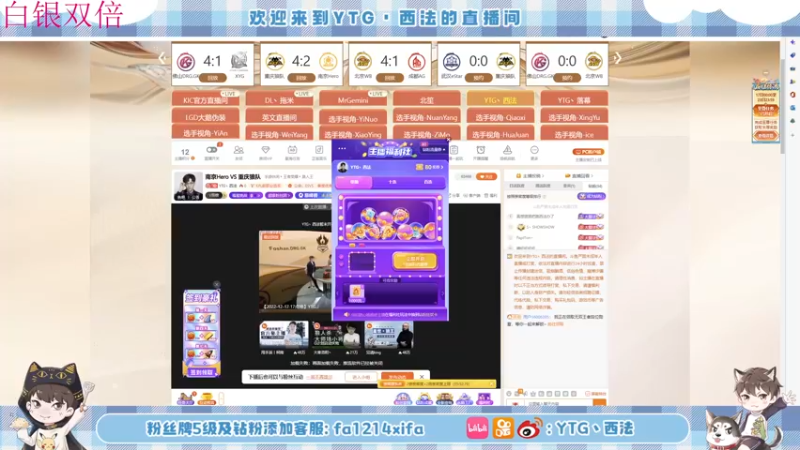Click the reward item in gacha prize strip
Screen dimensions: 800x450
pos(356,293)
